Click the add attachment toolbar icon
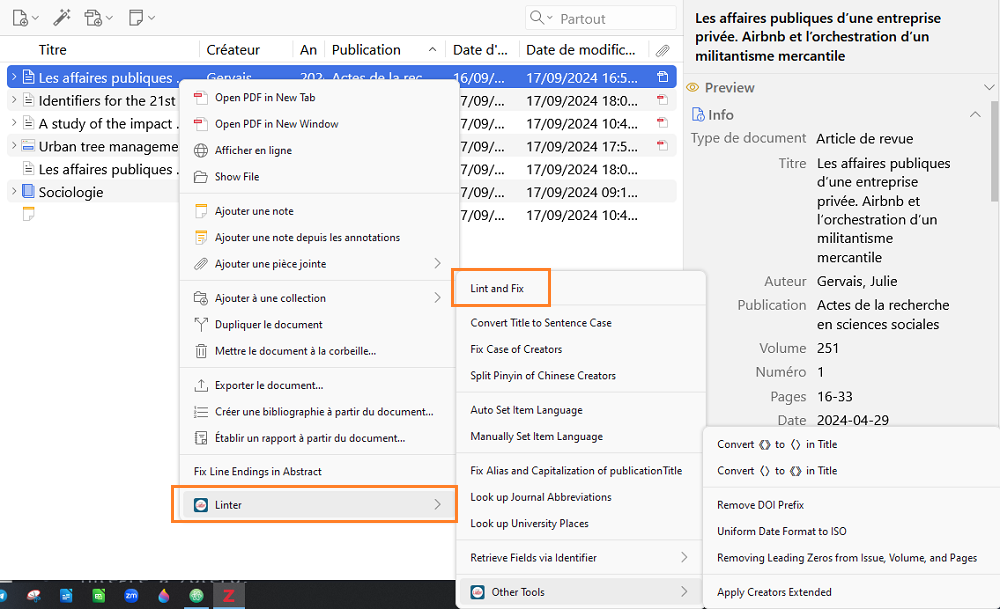This screenshot has width=1000, height=609. [93, 18]
